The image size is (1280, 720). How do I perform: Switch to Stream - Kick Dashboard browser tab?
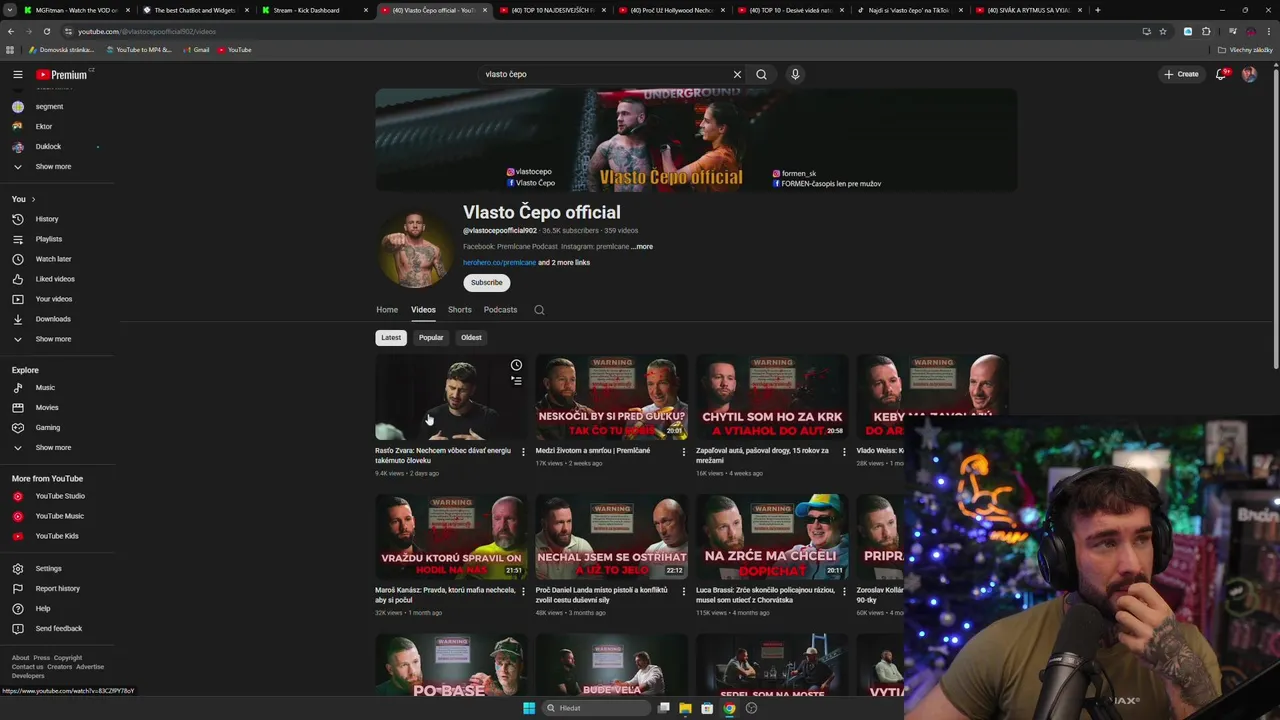313,10
